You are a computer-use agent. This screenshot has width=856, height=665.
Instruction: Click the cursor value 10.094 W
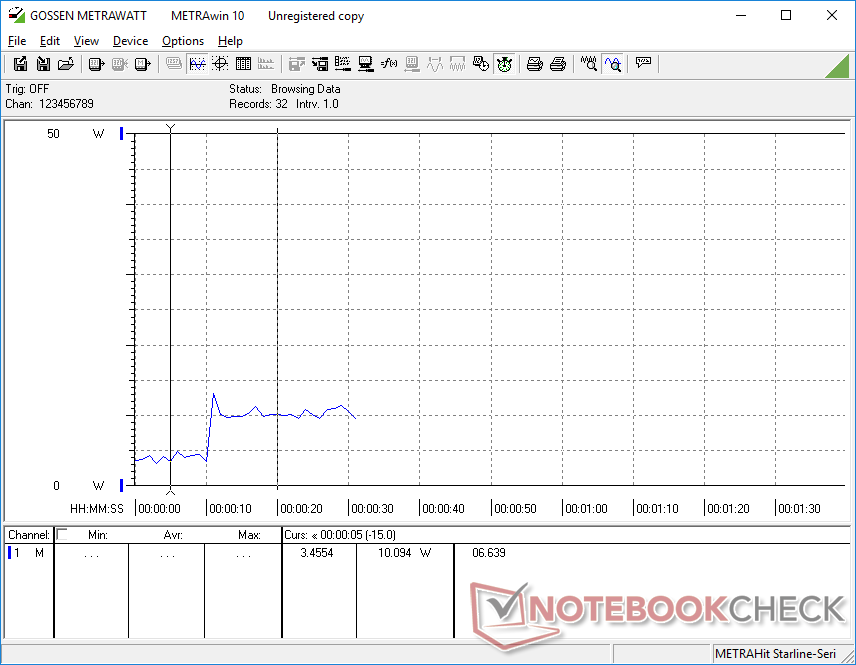(x=405, y=553)
